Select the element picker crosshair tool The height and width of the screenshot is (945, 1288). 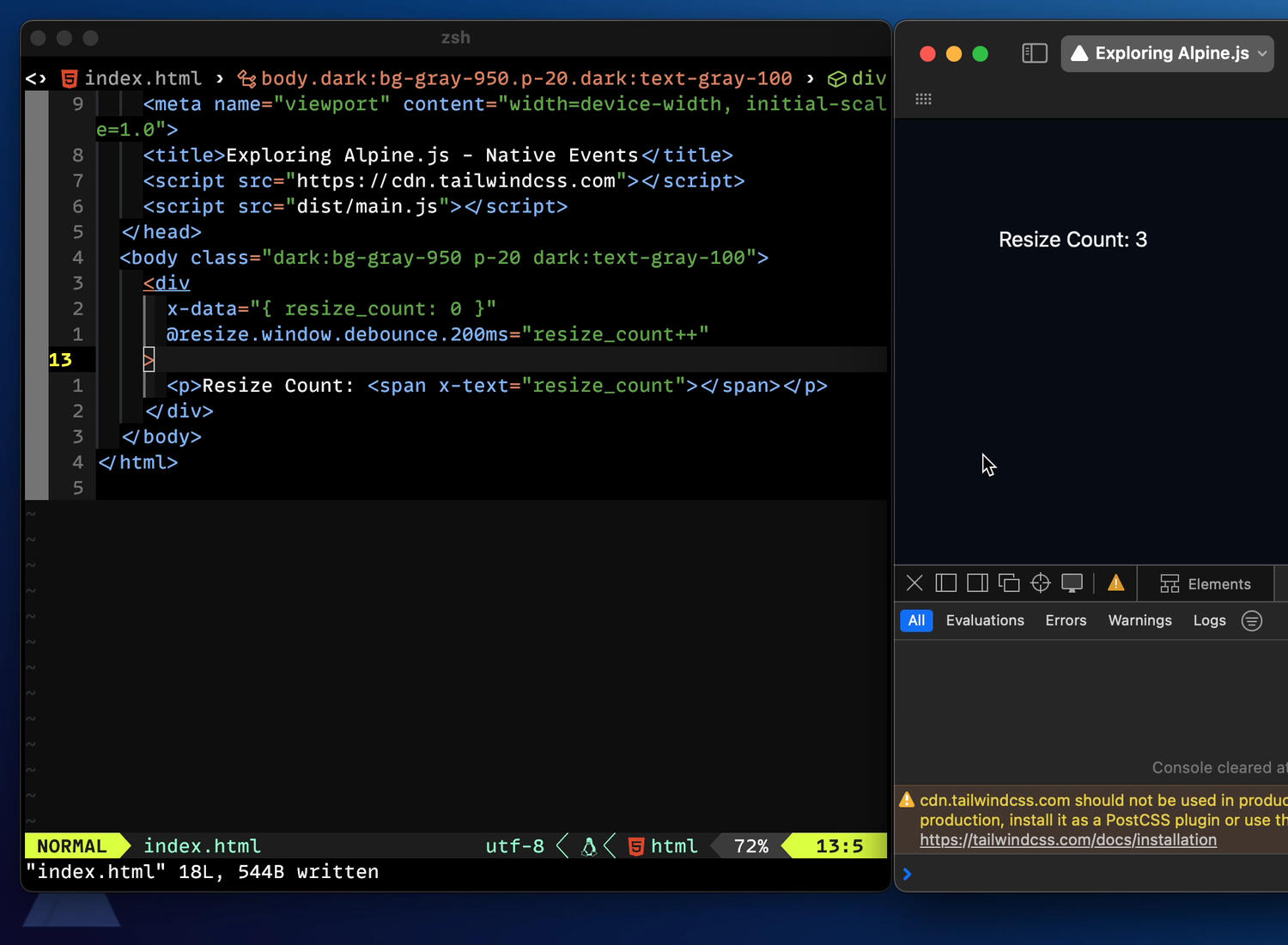(x=1041, y=582)
